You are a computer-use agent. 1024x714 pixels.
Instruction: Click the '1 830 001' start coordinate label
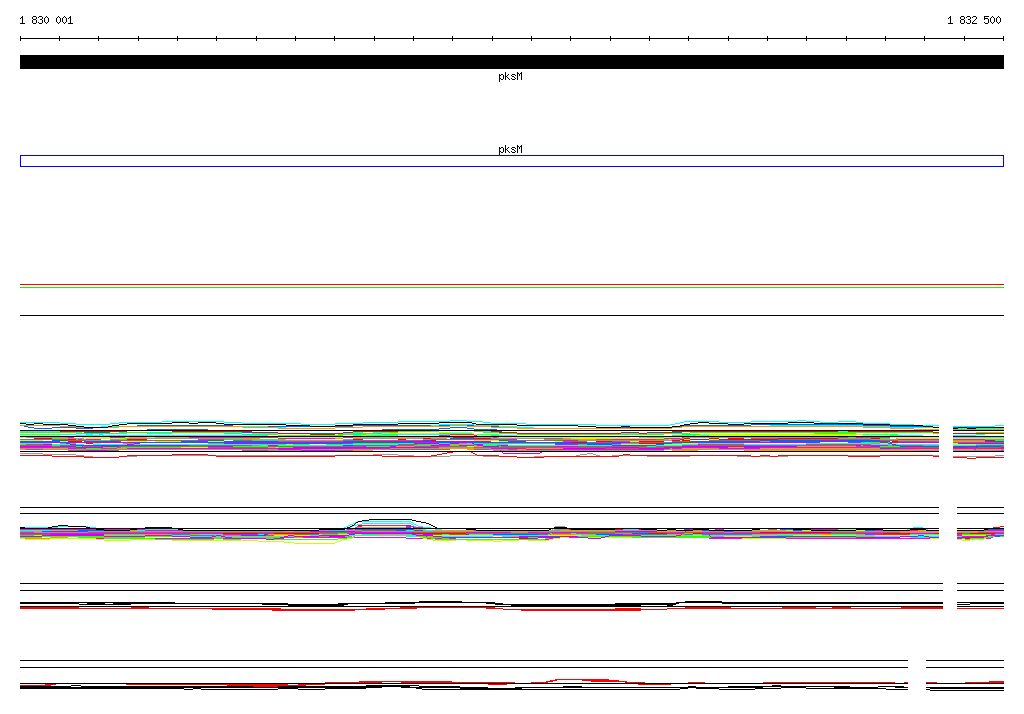click(x=46, y=20)
